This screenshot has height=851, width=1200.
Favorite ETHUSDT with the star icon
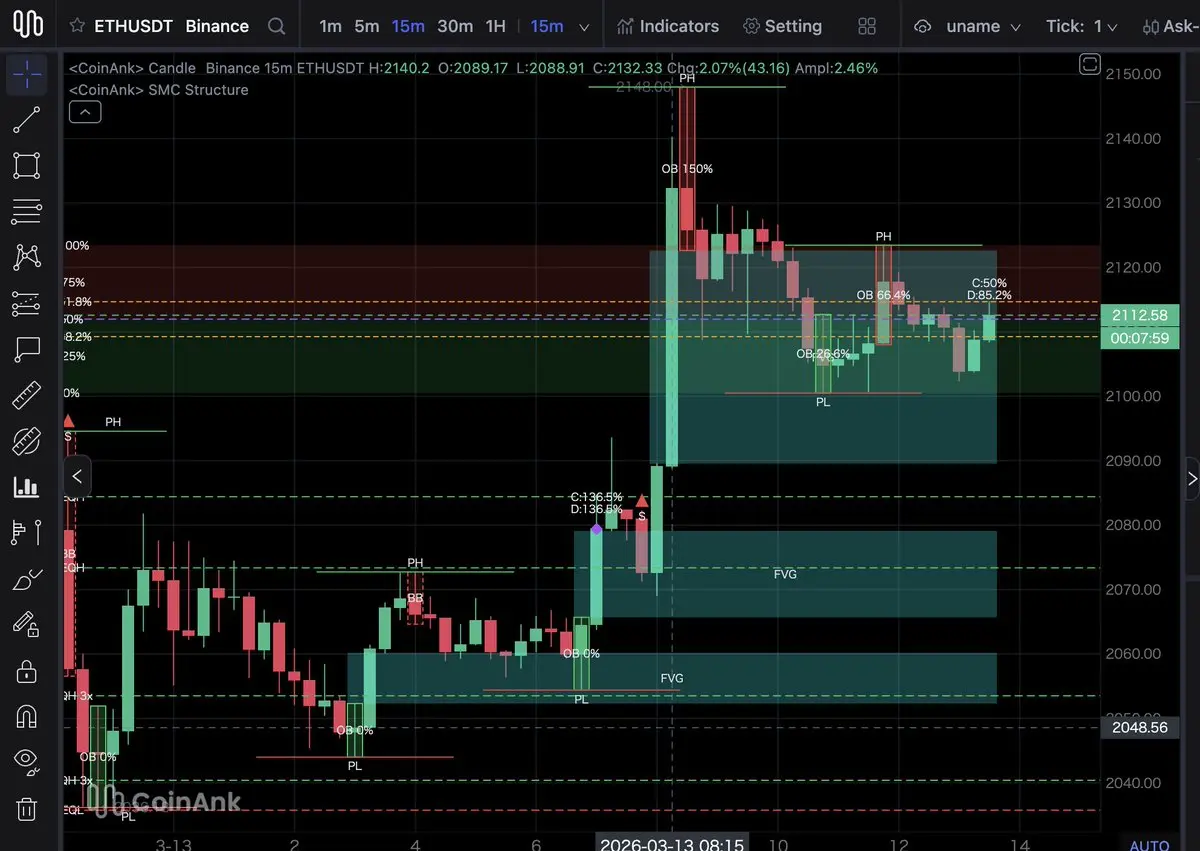(x=77, y=26)
